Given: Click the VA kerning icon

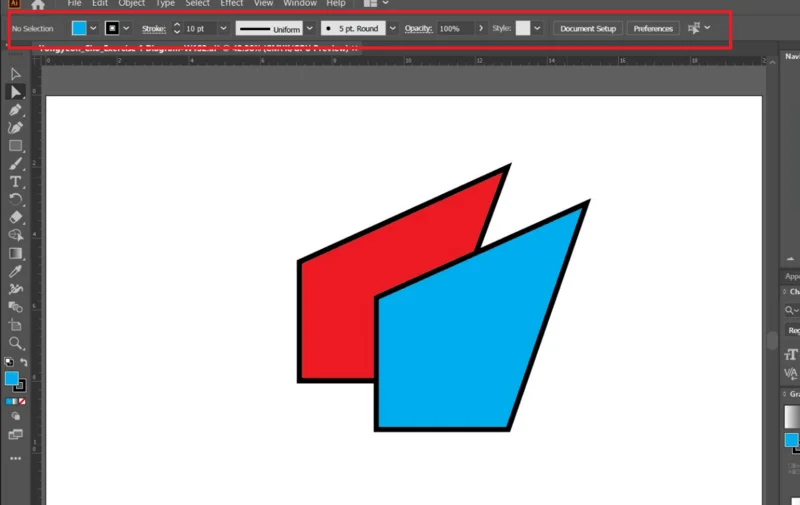Looking at the screenshot, I should 791,374.
